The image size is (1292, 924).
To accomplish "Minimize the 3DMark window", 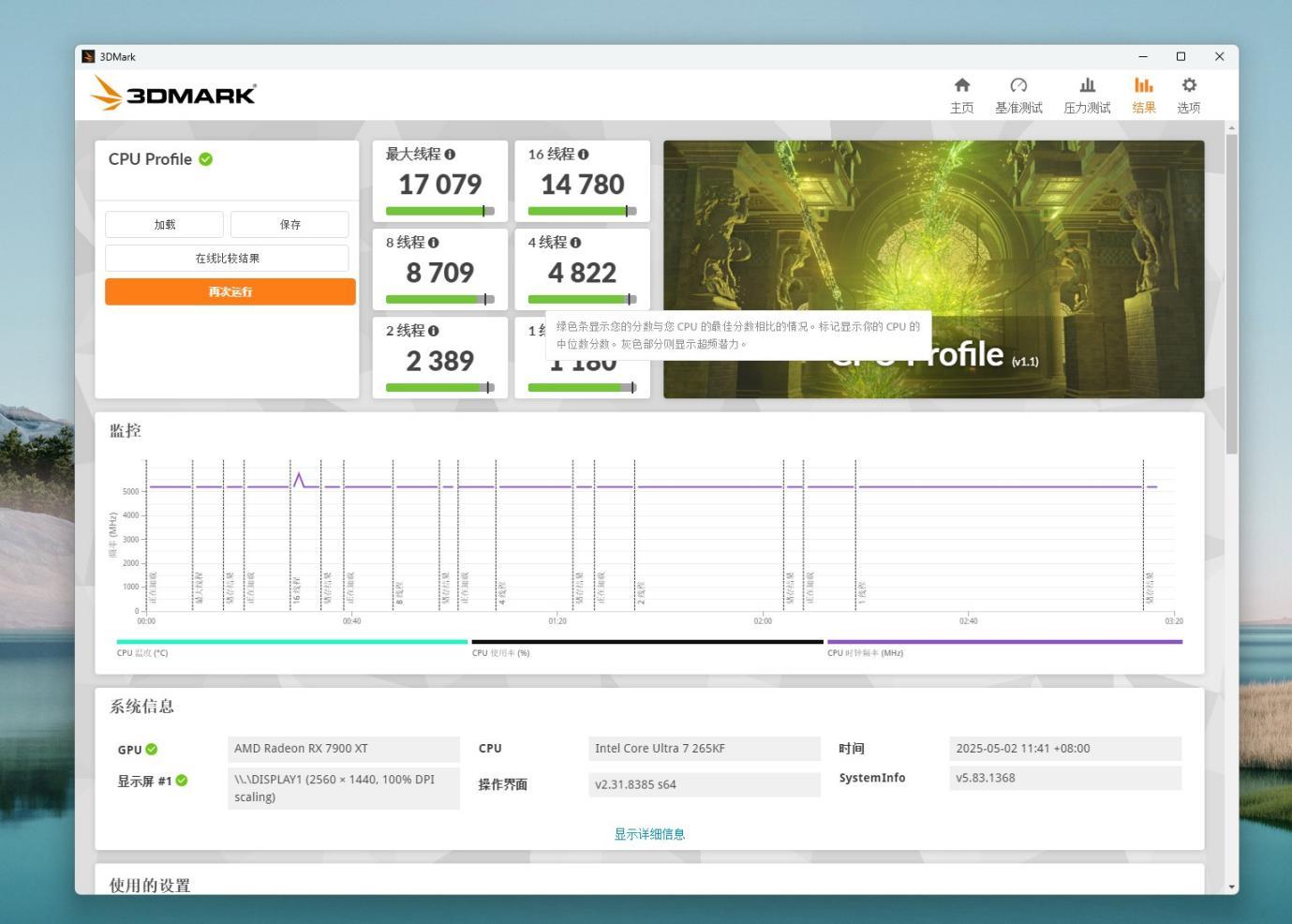I will click(x=1143, y=56).
